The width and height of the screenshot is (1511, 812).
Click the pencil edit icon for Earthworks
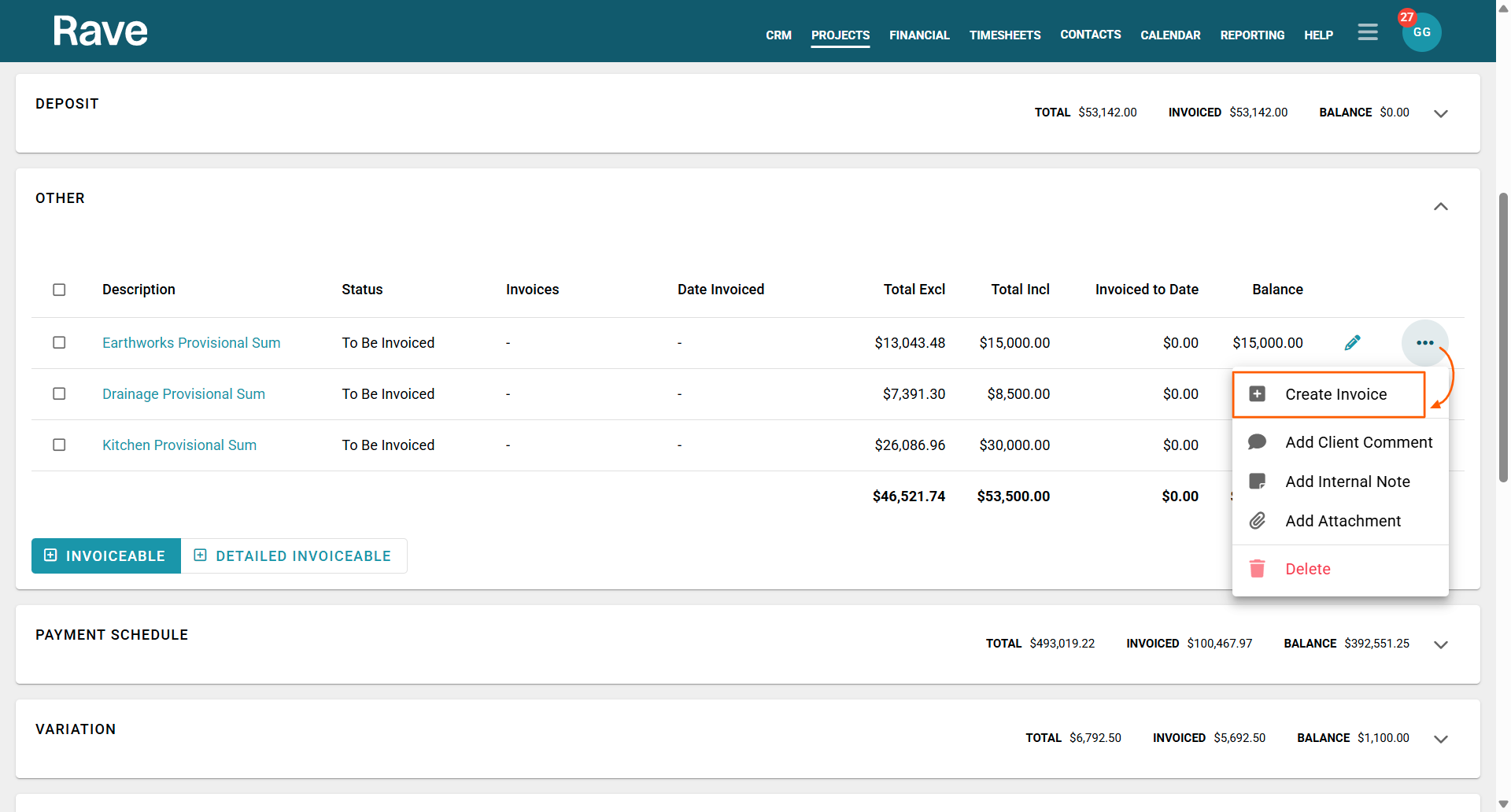click(x=1352, y=343)
